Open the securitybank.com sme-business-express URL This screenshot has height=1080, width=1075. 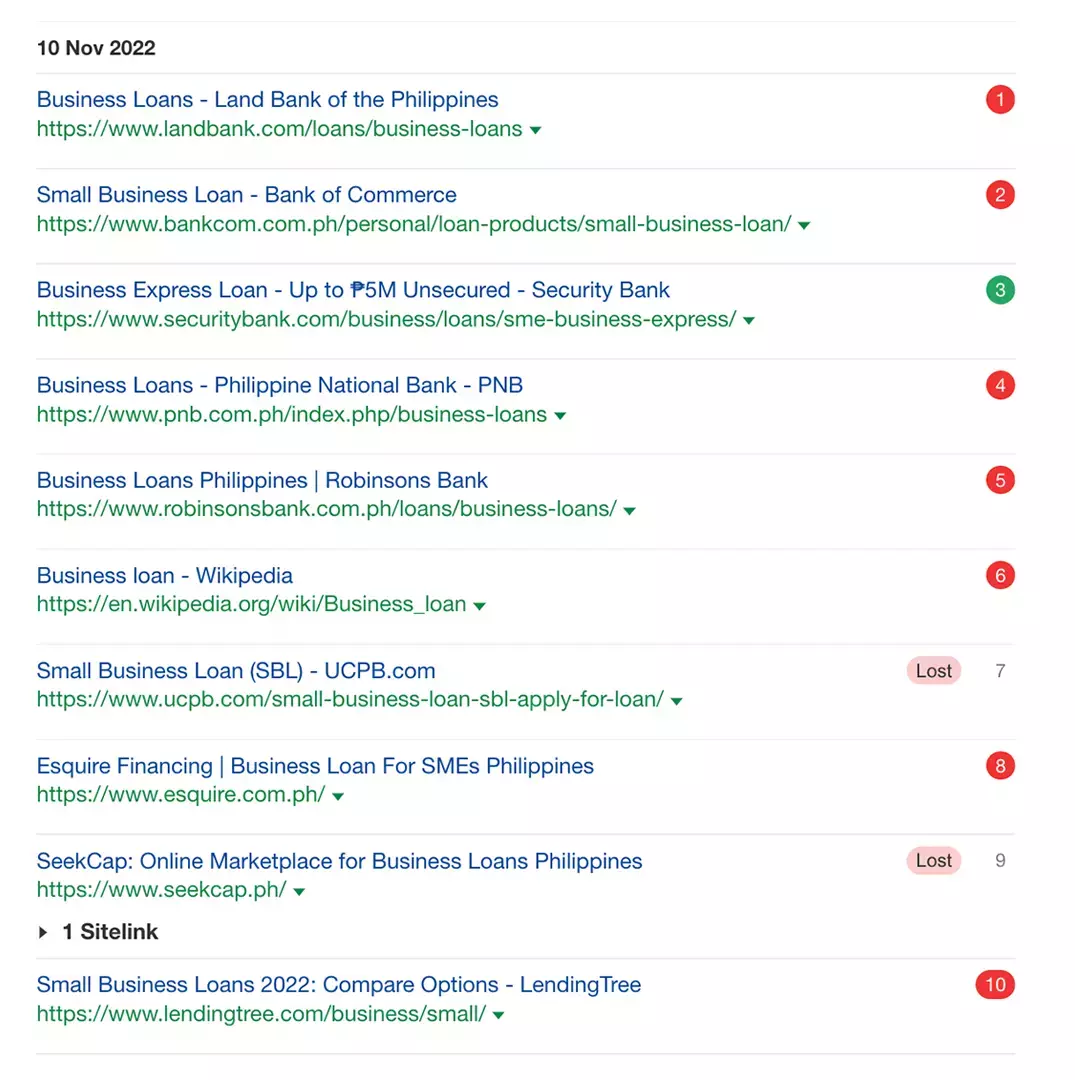click(x=386, y=319)
